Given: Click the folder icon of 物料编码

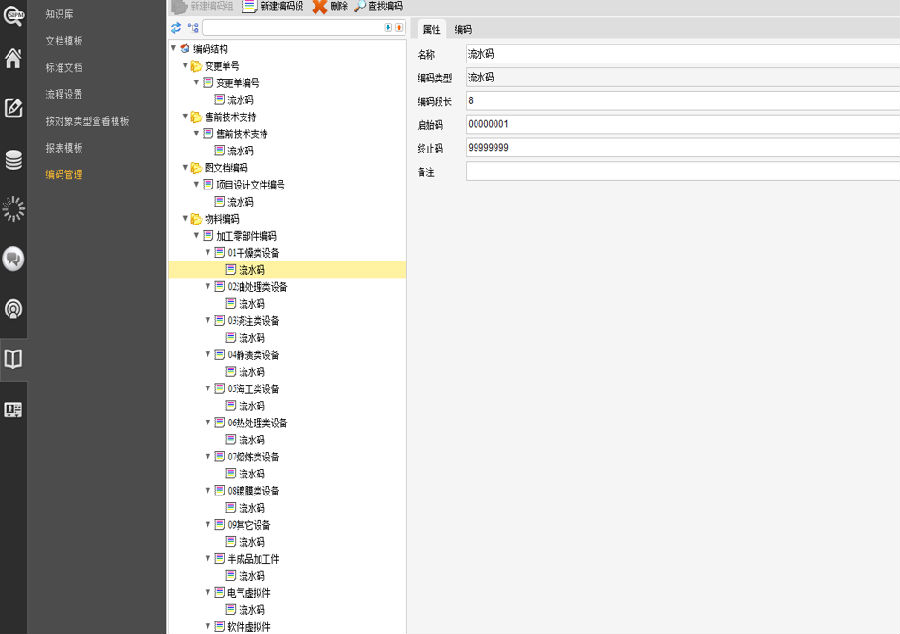Looking at the screenshot, I should point(196,219).
